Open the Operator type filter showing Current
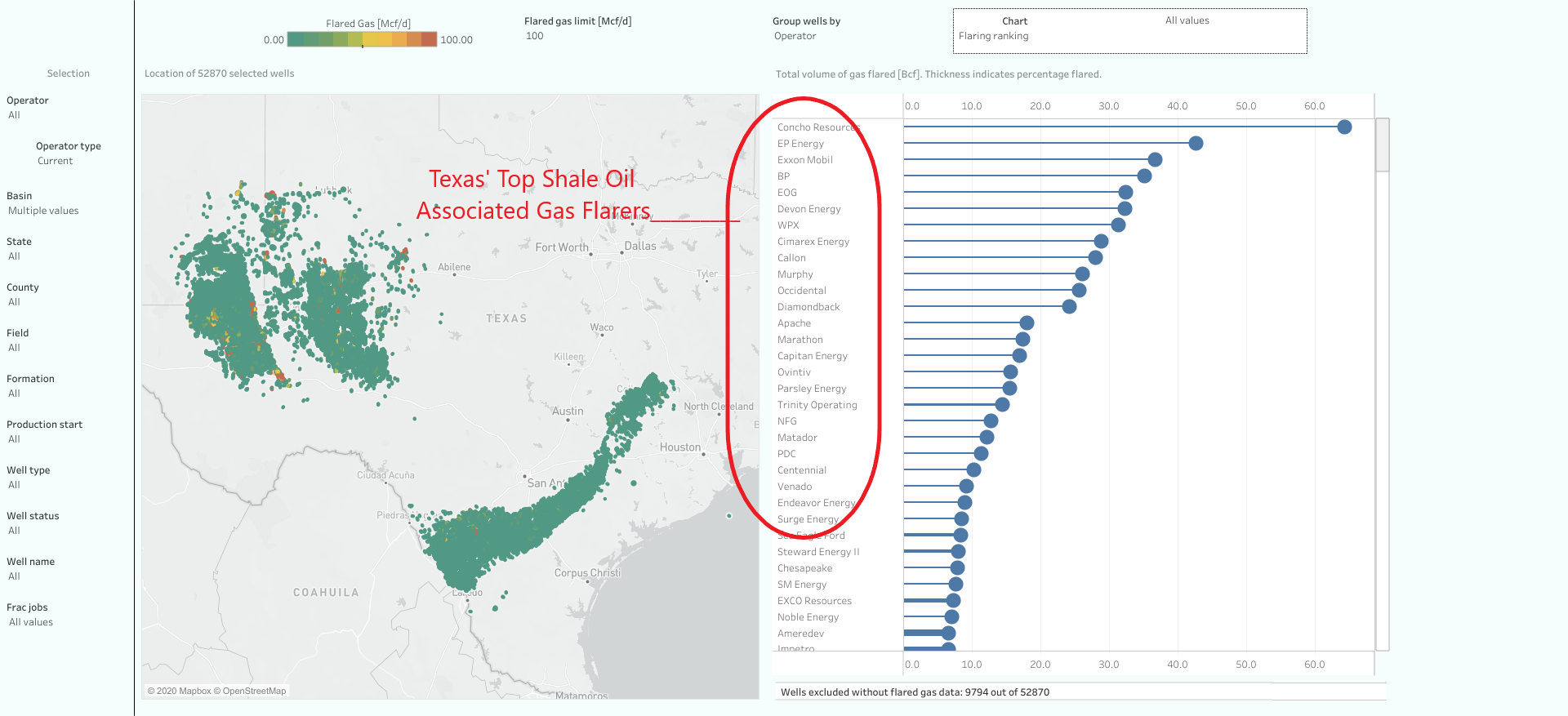The width and height of the screenshot is (1568, 716). tap(56, 161)
